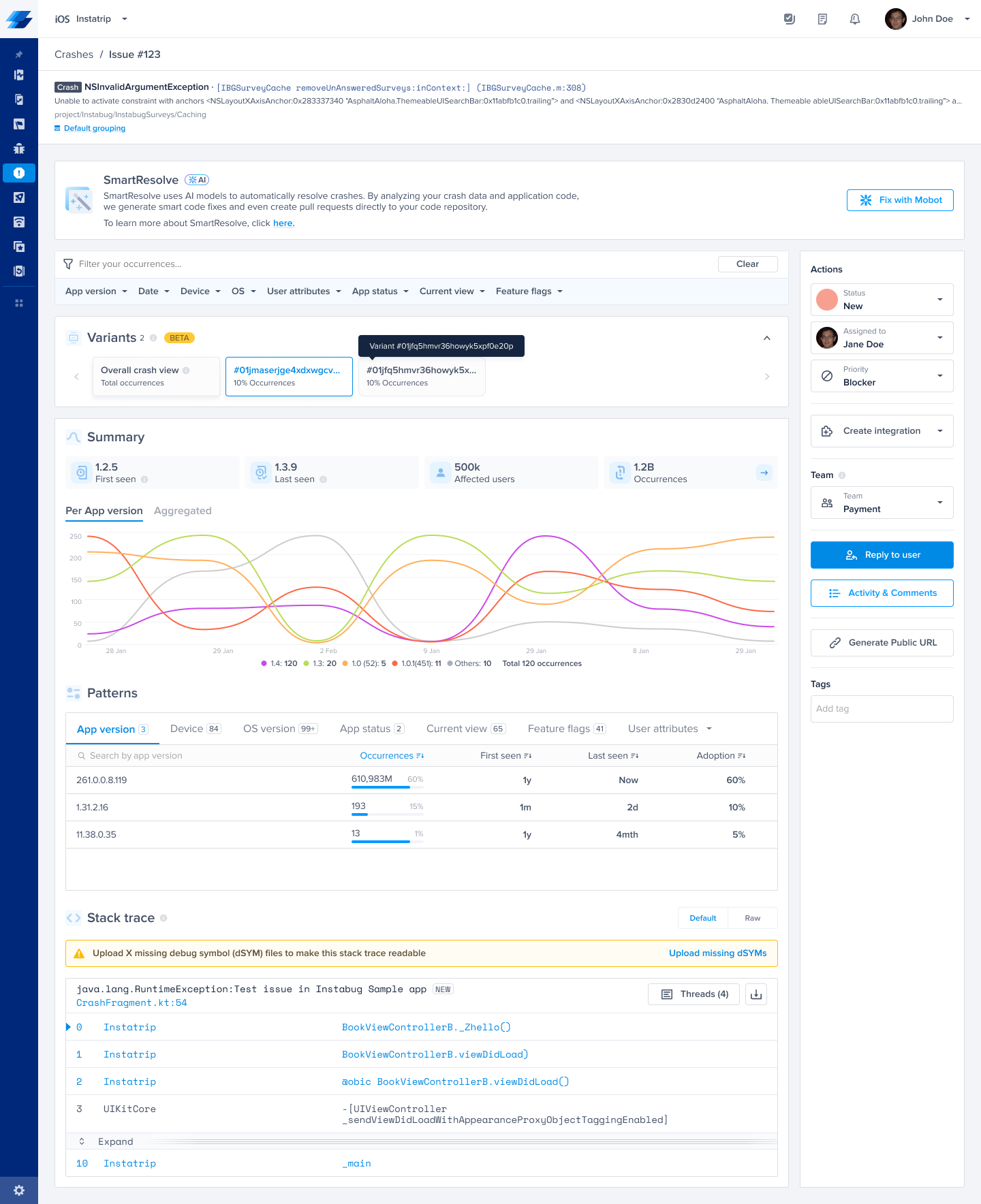Open the bug reports sidebar icon
The image size is (981, 1204).
click(x=19, y=148)
